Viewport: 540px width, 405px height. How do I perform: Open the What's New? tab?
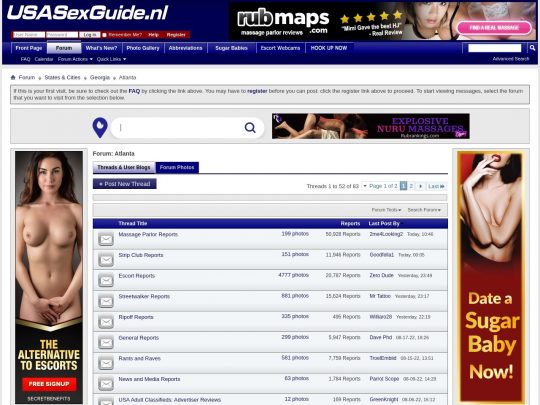101,48
